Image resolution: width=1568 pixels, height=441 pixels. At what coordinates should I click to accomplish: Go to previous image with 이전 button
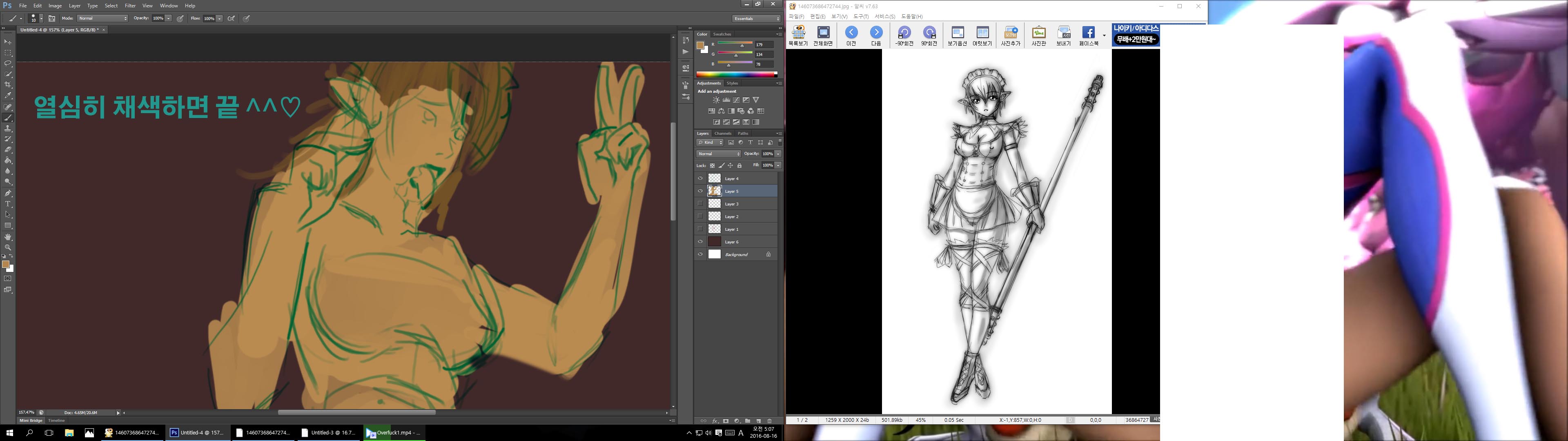tap(851, 36)
